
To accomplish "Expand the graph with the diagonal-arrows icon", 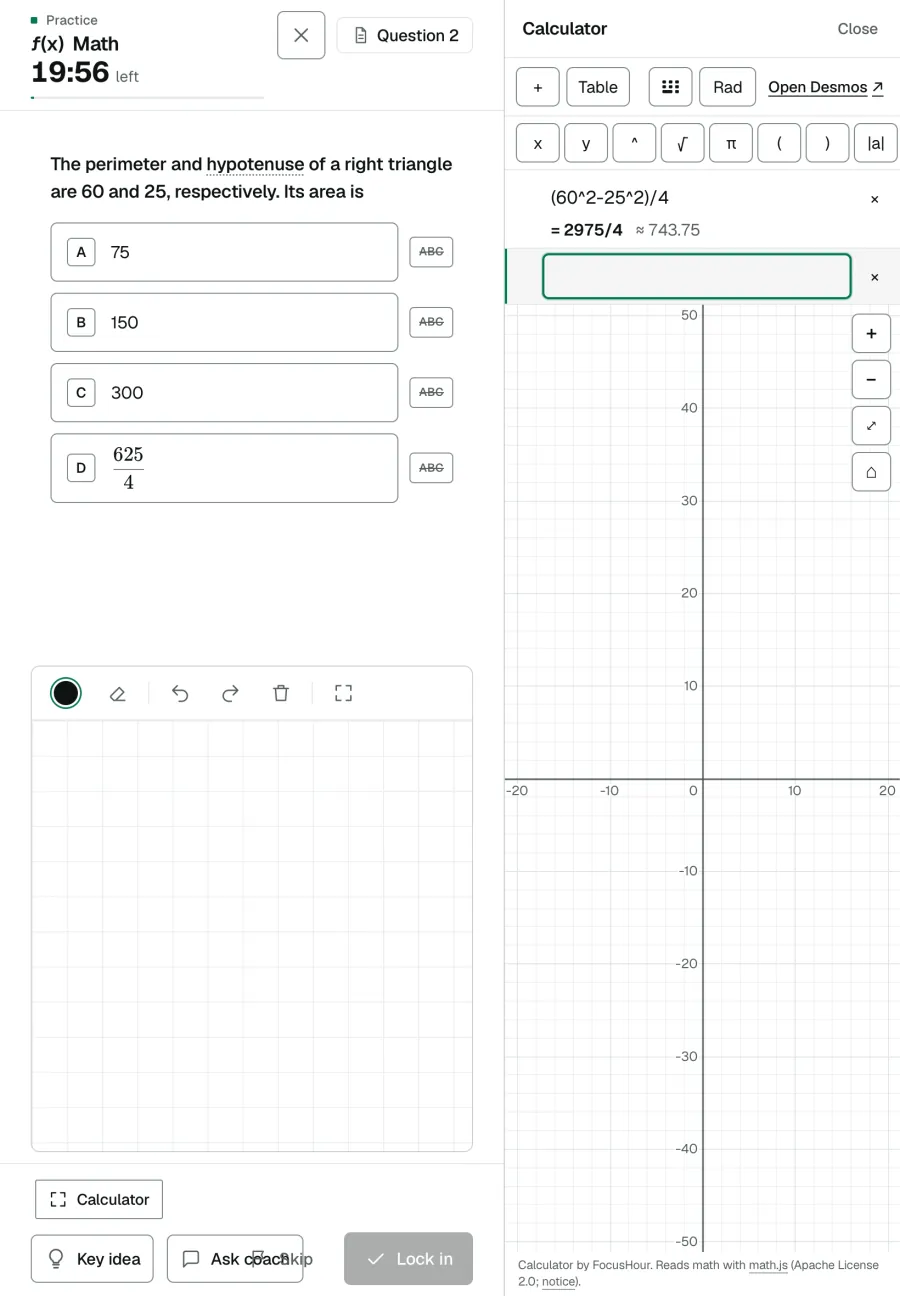I will 871,425.
